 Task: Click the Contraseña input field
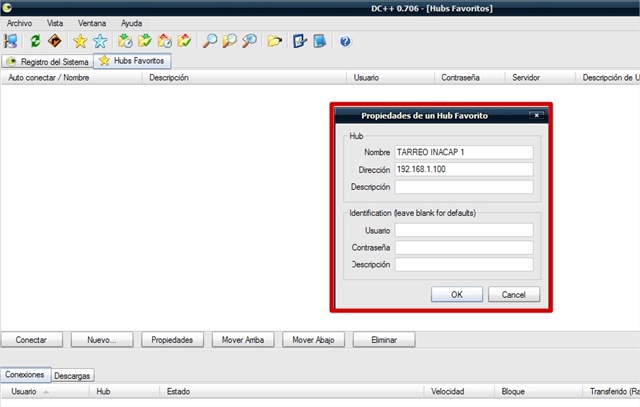(x=464, y=247)
